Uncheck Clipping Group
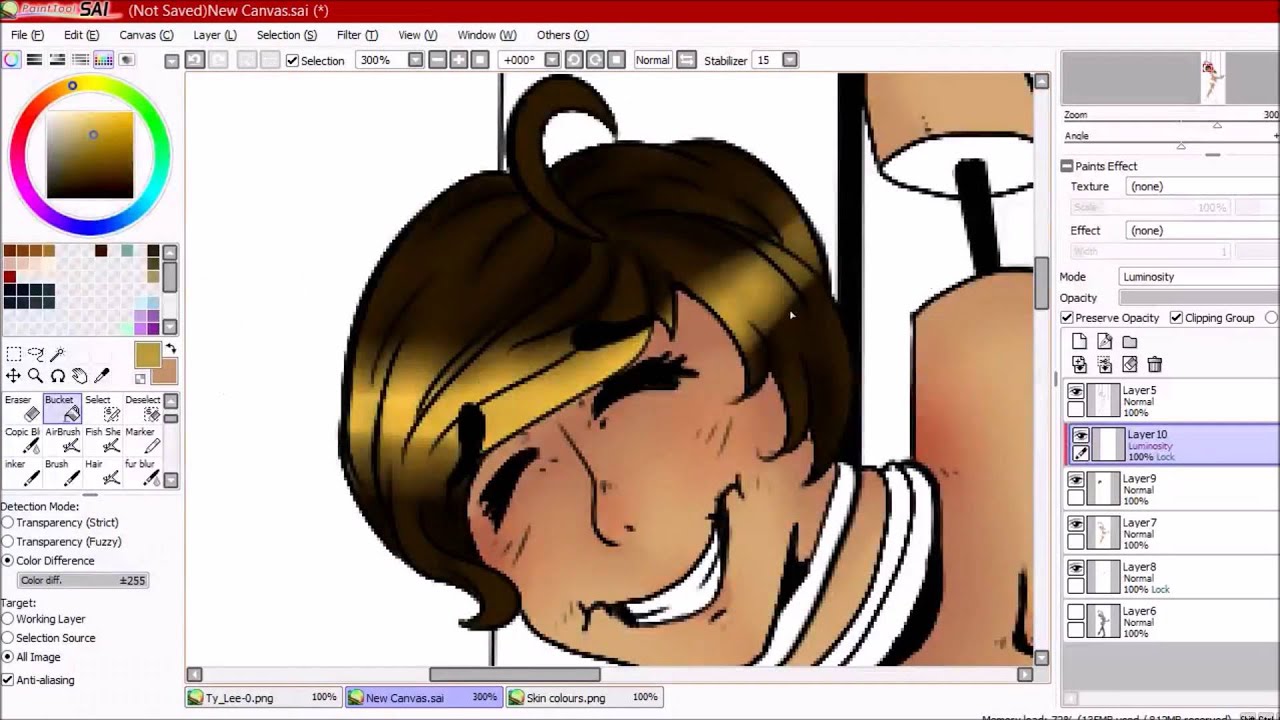This screenshot has height=720, width=1280. (1176, 318)
